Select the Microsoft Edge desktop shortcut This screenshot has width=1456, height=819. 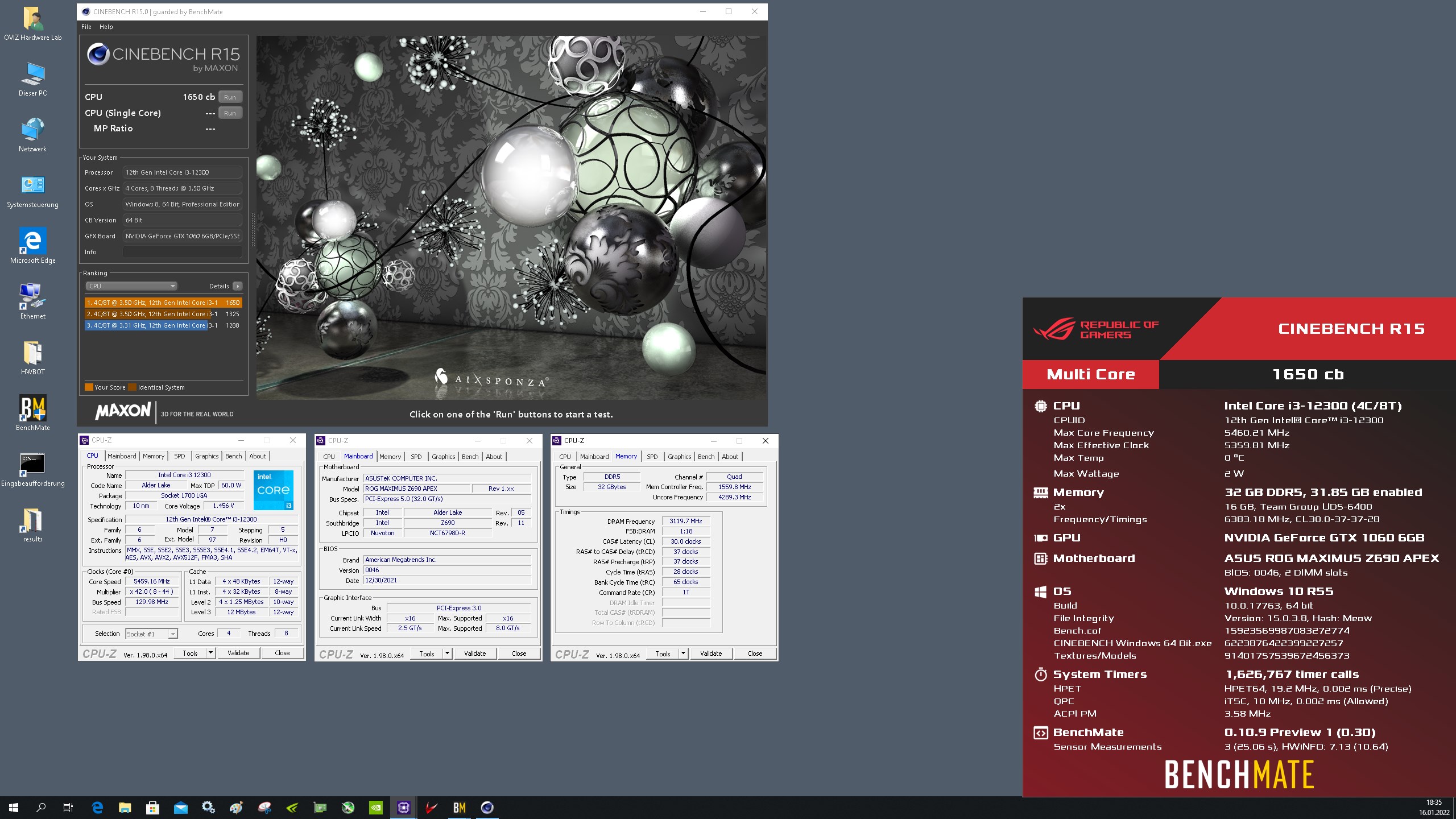coord(32,247)
